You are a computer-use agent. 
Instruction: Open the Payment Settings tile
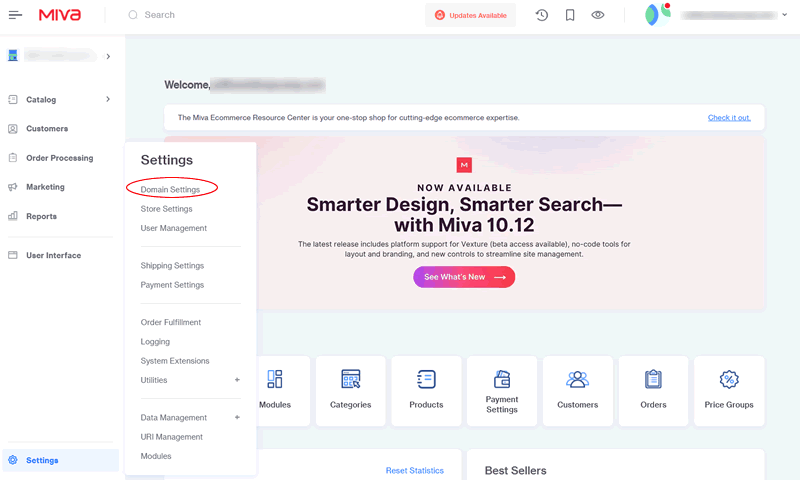[502, 391]
